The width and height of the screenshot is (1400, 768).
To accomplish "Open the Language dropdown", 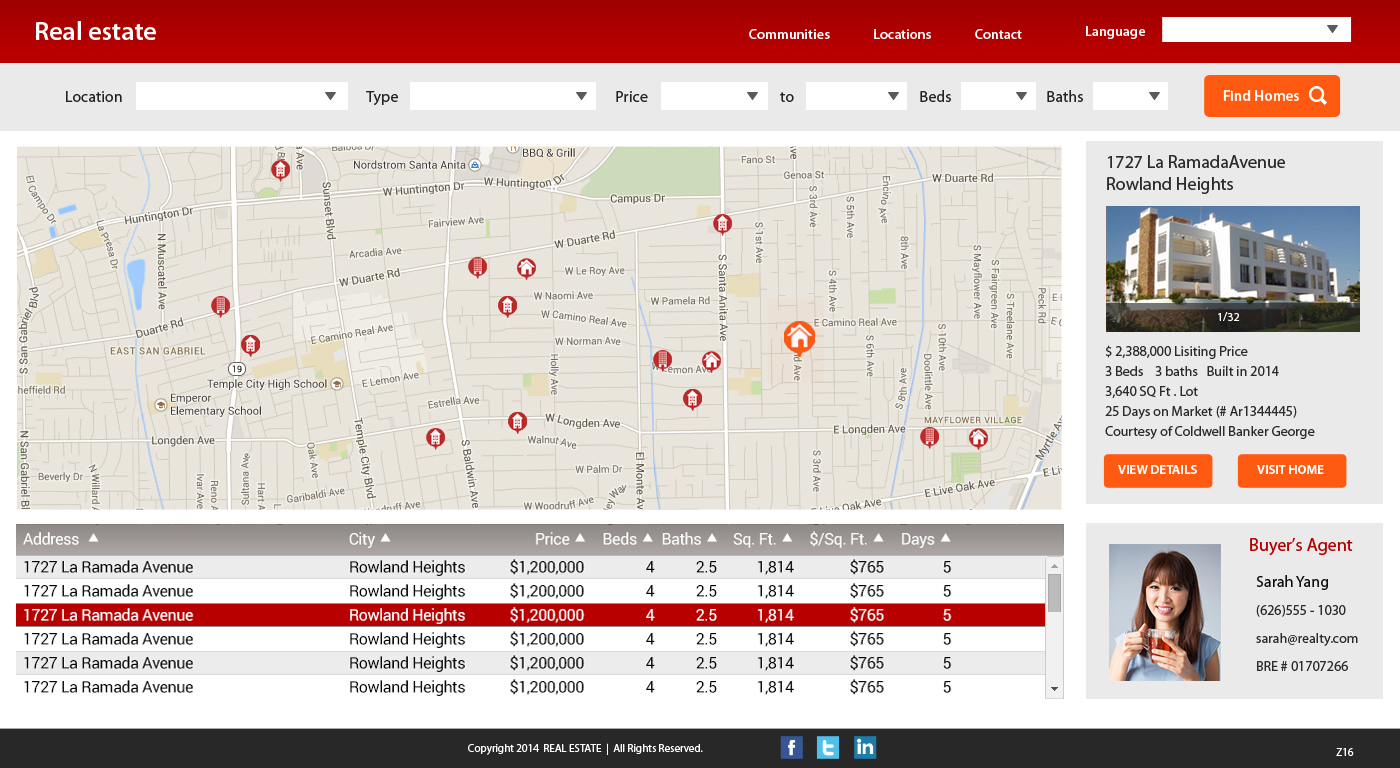I will 1256,30.
